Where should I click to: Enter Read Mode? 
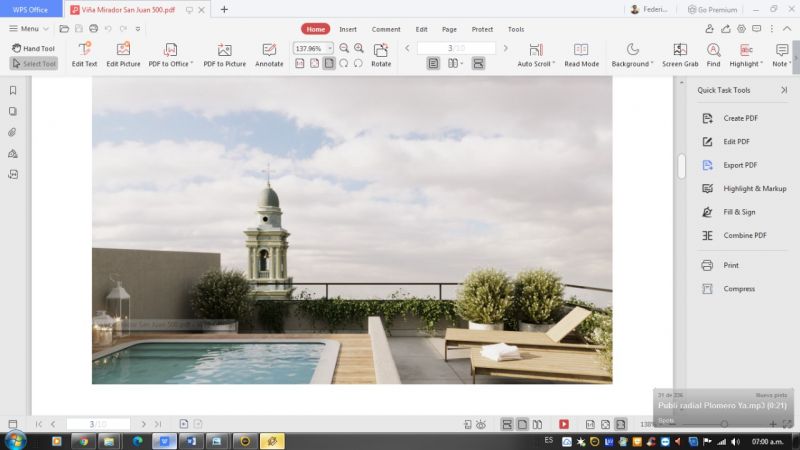(x=581, y=55)
